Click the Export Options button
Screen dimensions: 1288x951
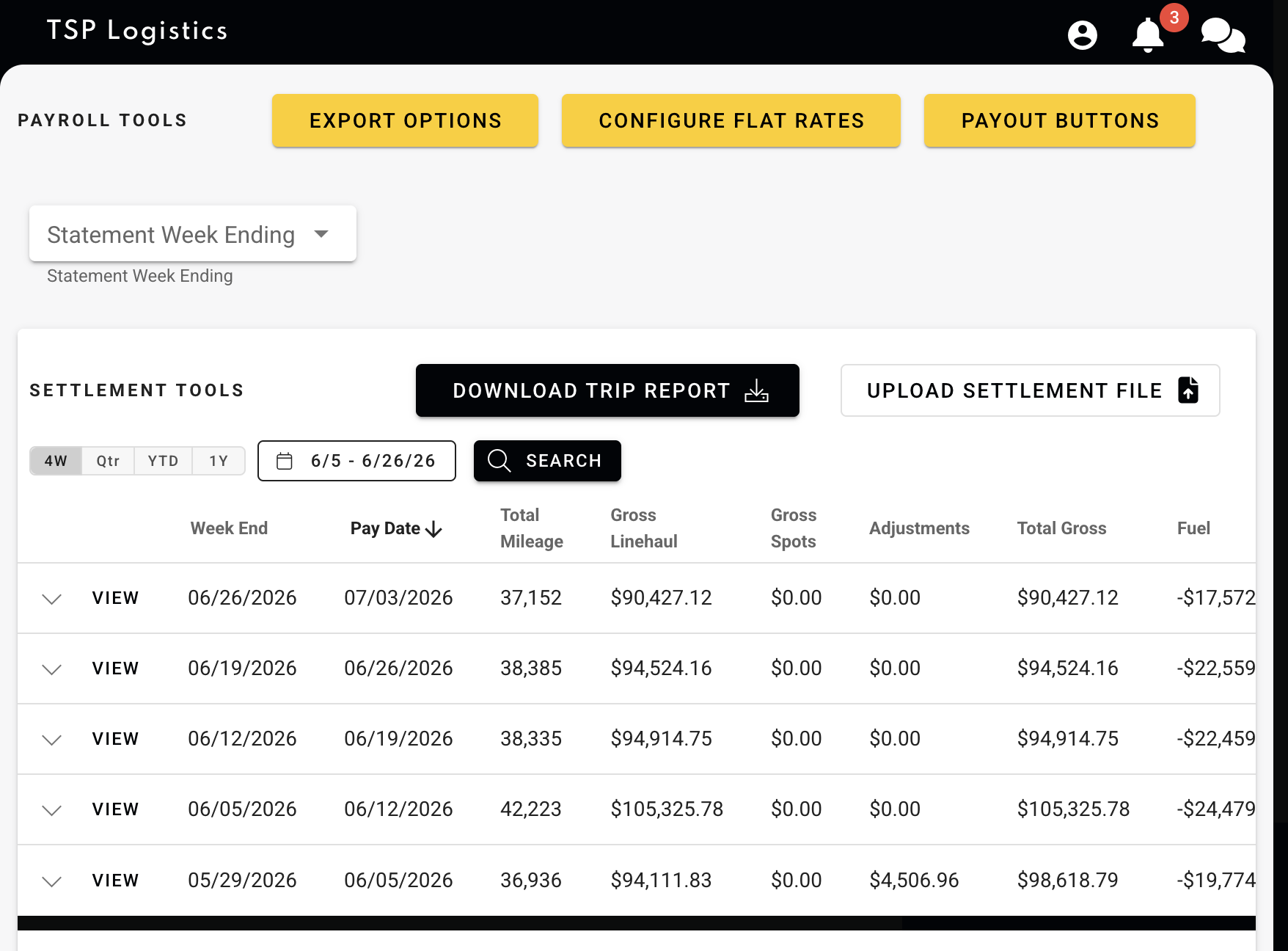pyautogui.click(x=405, y=120)
